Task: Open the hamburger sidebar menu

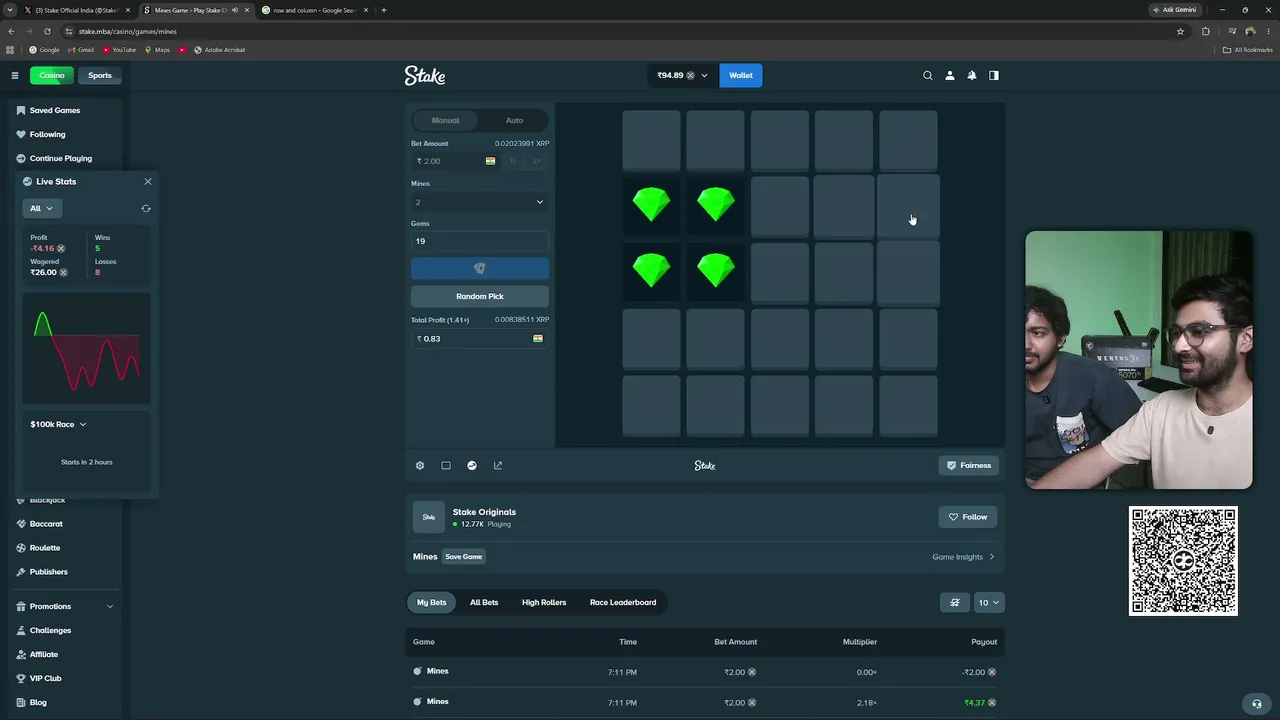Action: click(15, 75)
